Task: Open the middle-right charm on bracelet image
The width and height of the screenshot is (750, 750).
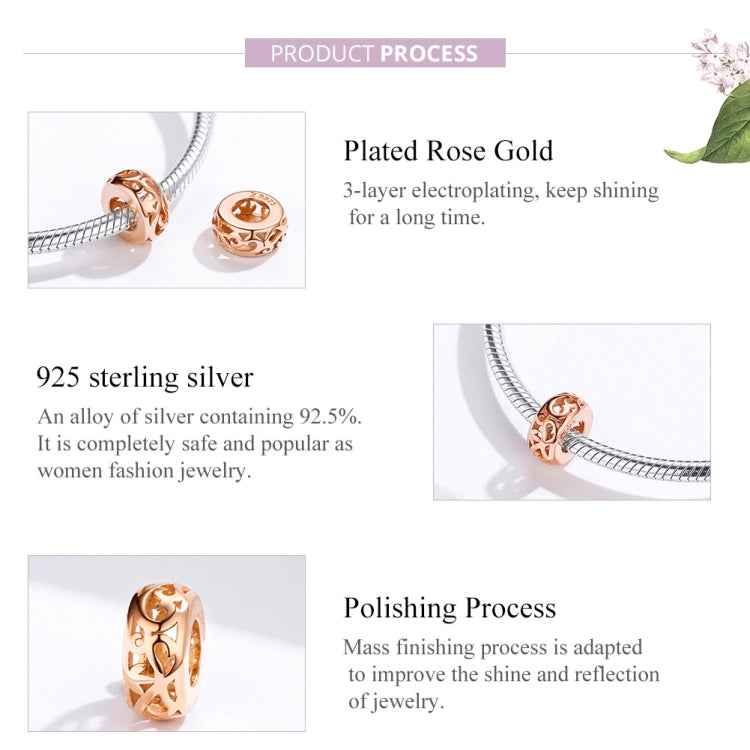Action: (571, 411)
